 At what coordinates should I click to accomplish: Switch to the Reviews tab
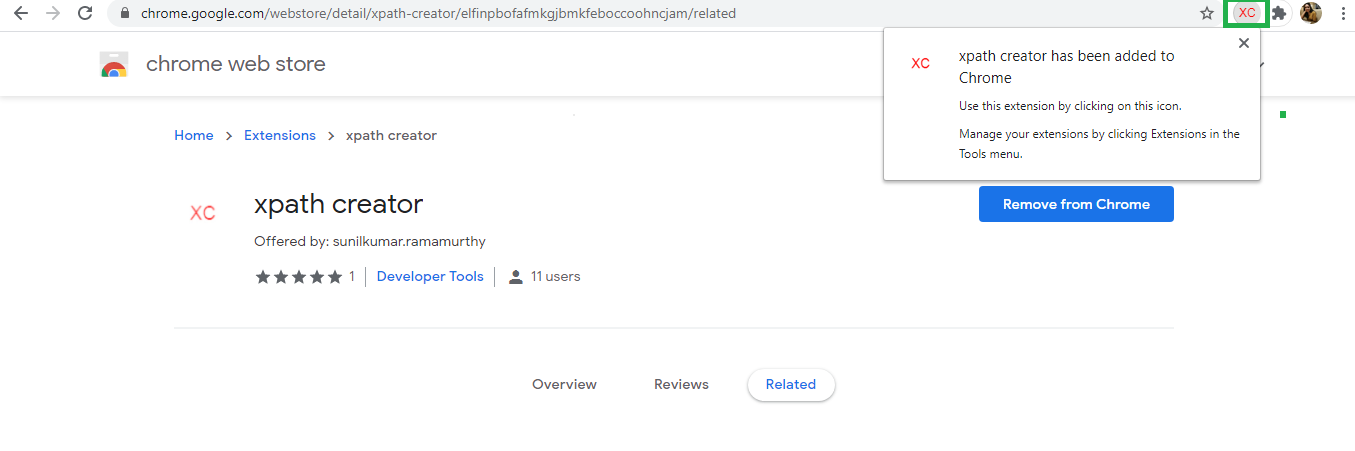[681, 384]
